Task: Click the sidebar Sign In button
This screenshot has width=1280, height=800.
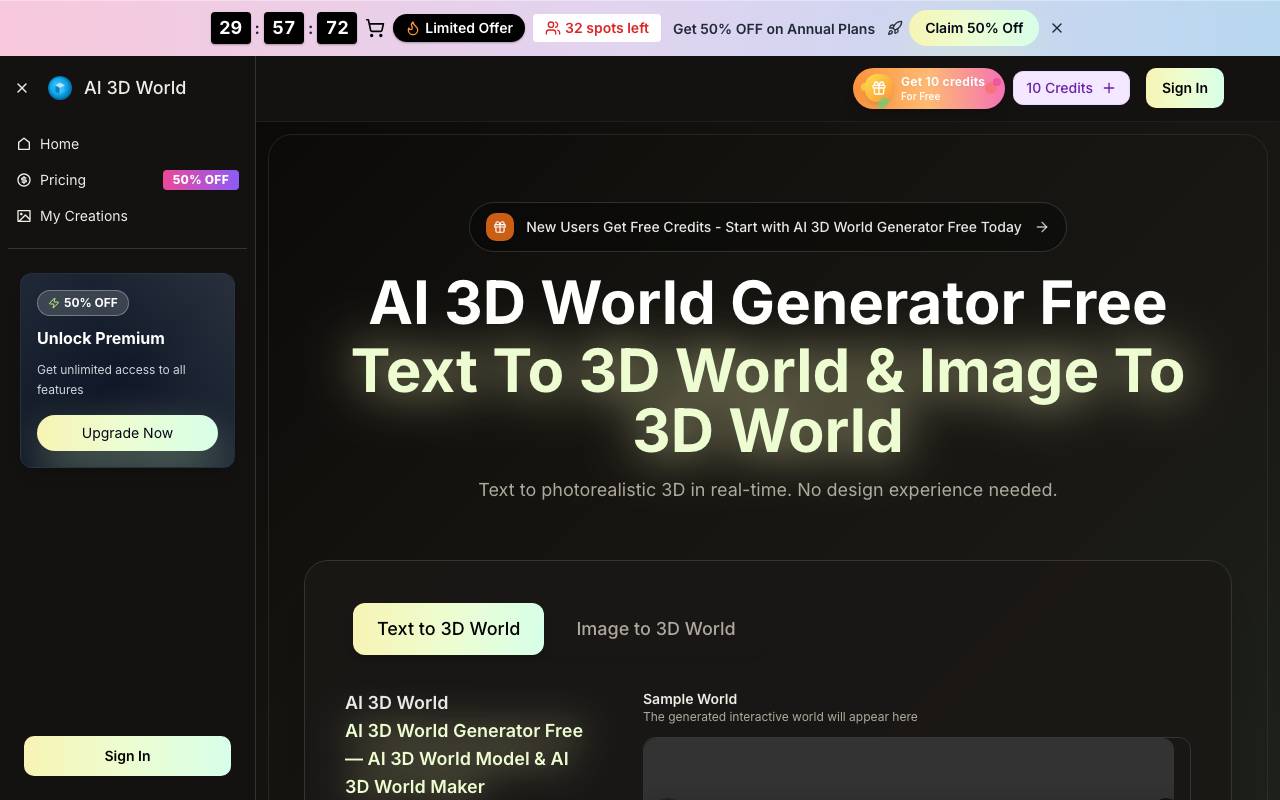Action: 127,756
